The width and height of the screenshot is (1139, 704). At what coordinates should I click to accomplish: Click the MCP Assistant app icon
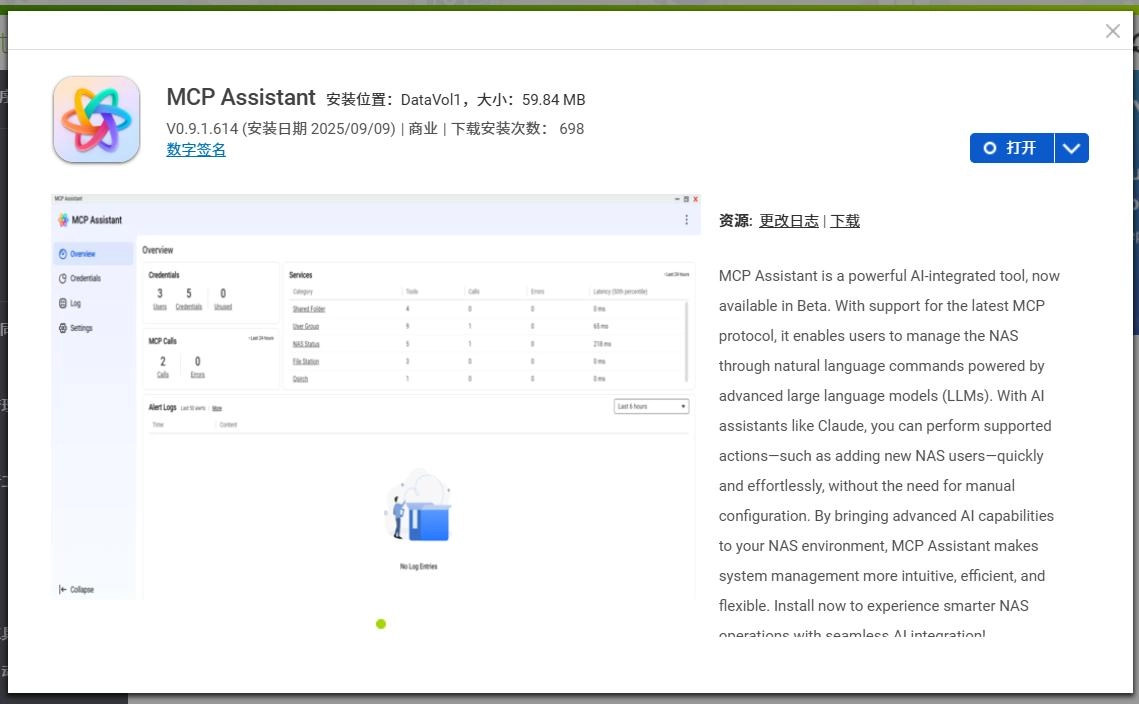(96, 119)
